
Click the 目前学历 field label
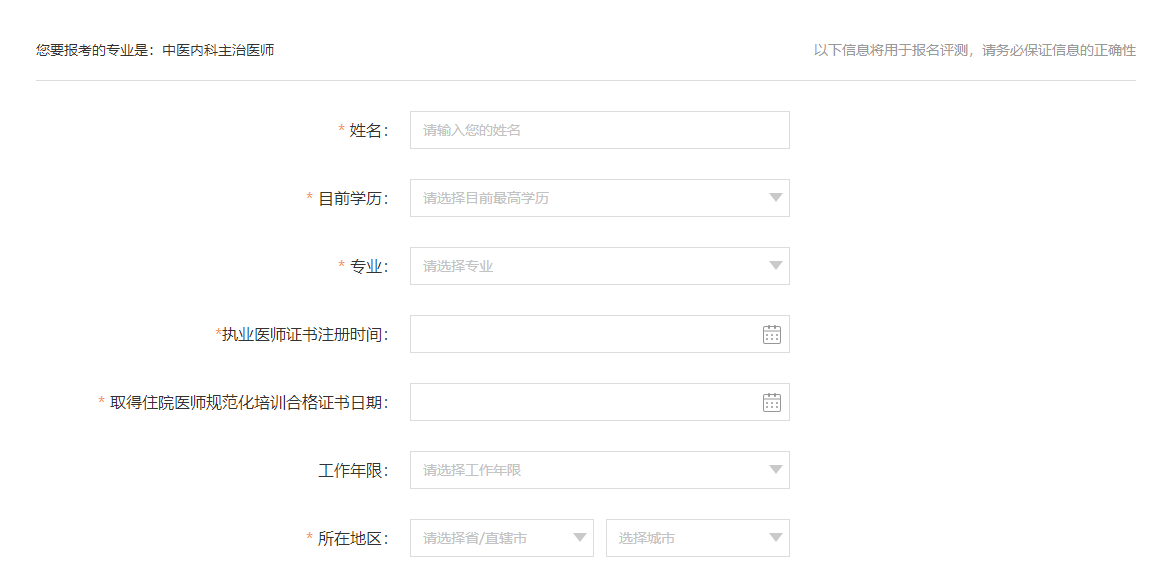pos(350,199)
